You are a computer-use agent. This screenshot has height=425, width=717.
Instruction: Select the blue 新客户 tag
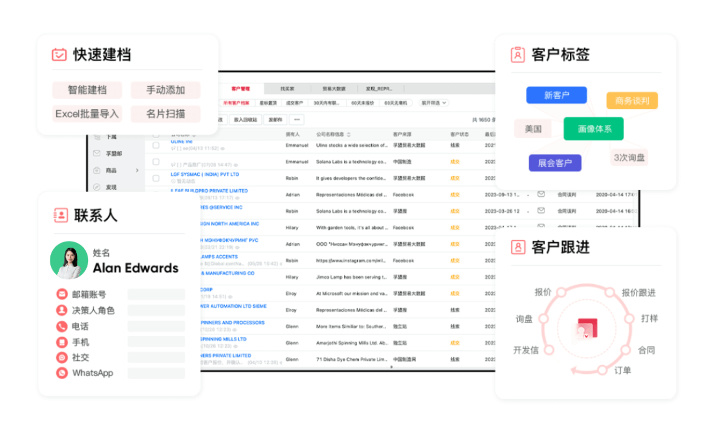tap(556, 96)
